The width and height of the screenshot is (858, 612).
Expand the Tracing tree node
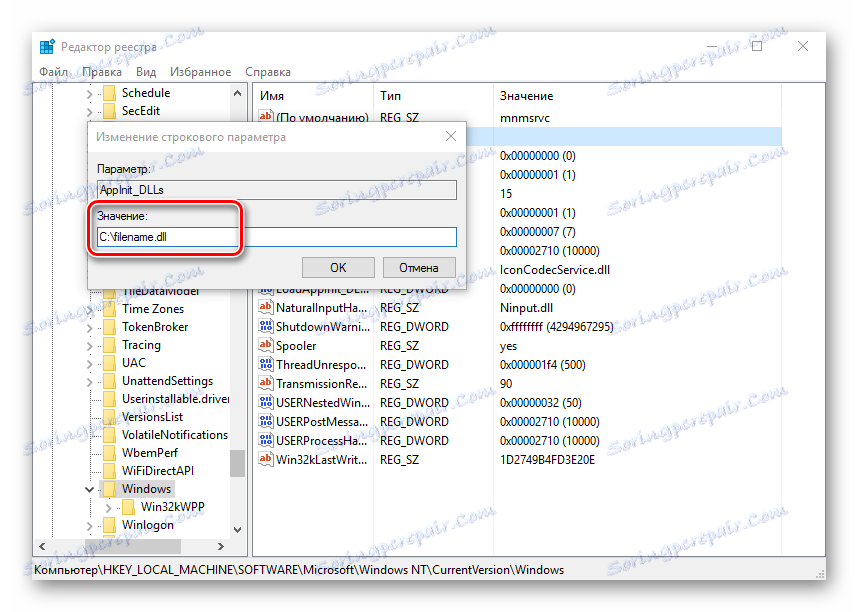[90, 346]
